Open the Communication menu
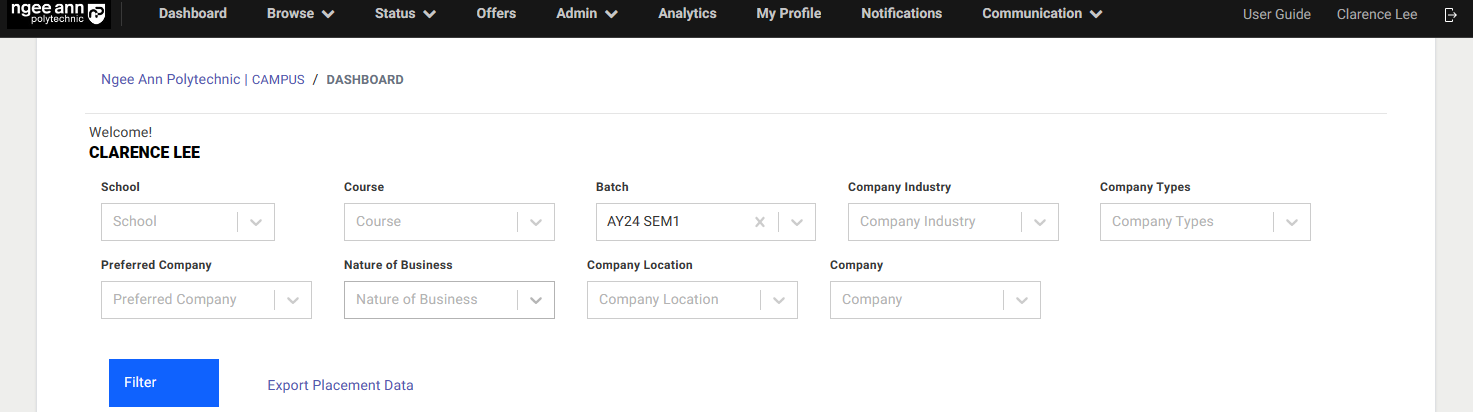Screen dimensions: 1473x412 (1042, 14)
